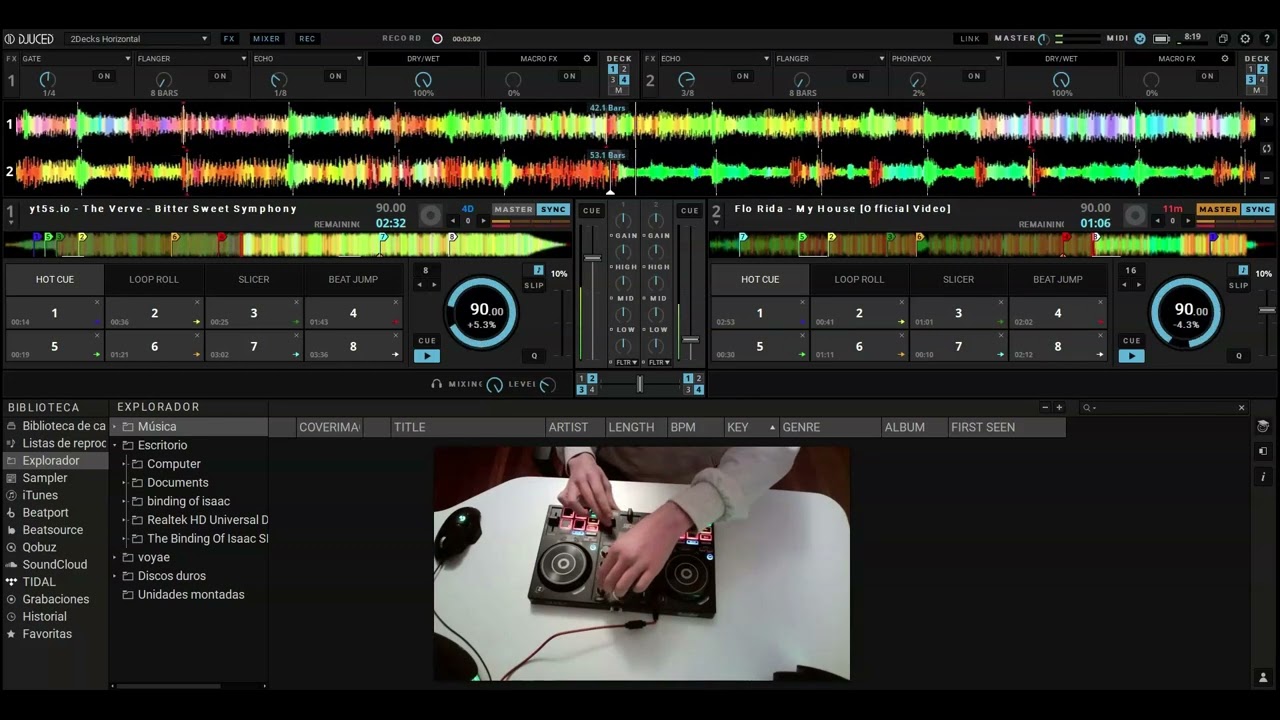Screen dimensions: 1280x720
Task: Toggle ECHO effect ON for FX 1
Action: 336,76
